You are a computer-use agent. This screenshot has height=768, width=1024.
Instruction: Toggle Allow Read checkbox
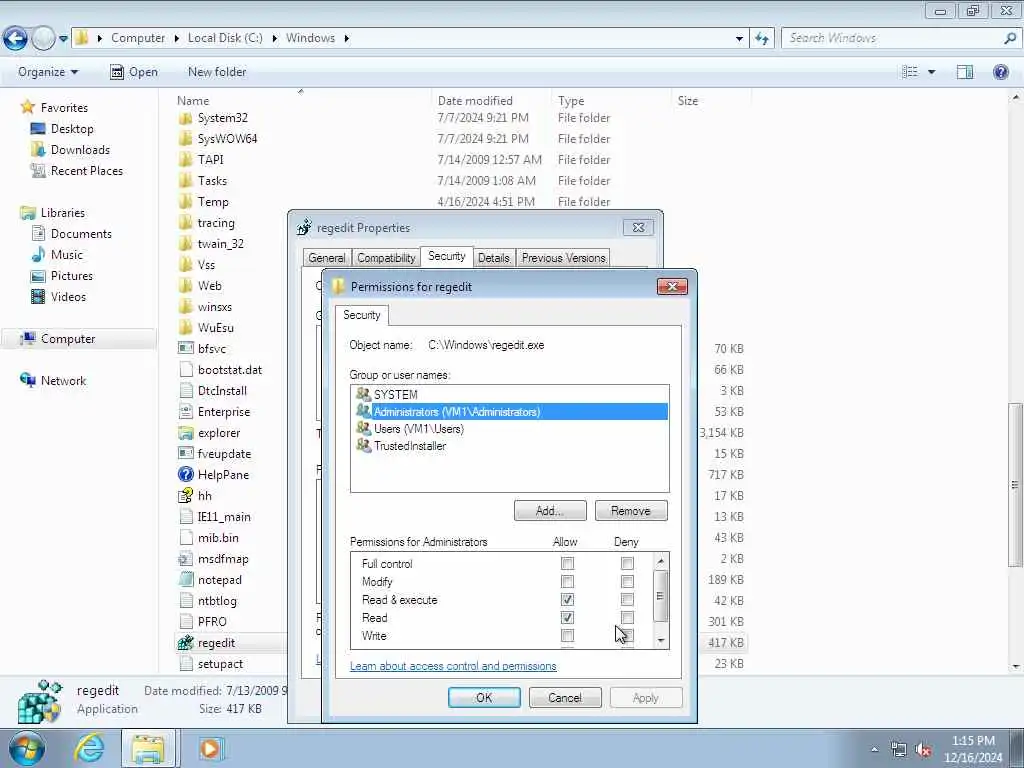coord(568,618)
